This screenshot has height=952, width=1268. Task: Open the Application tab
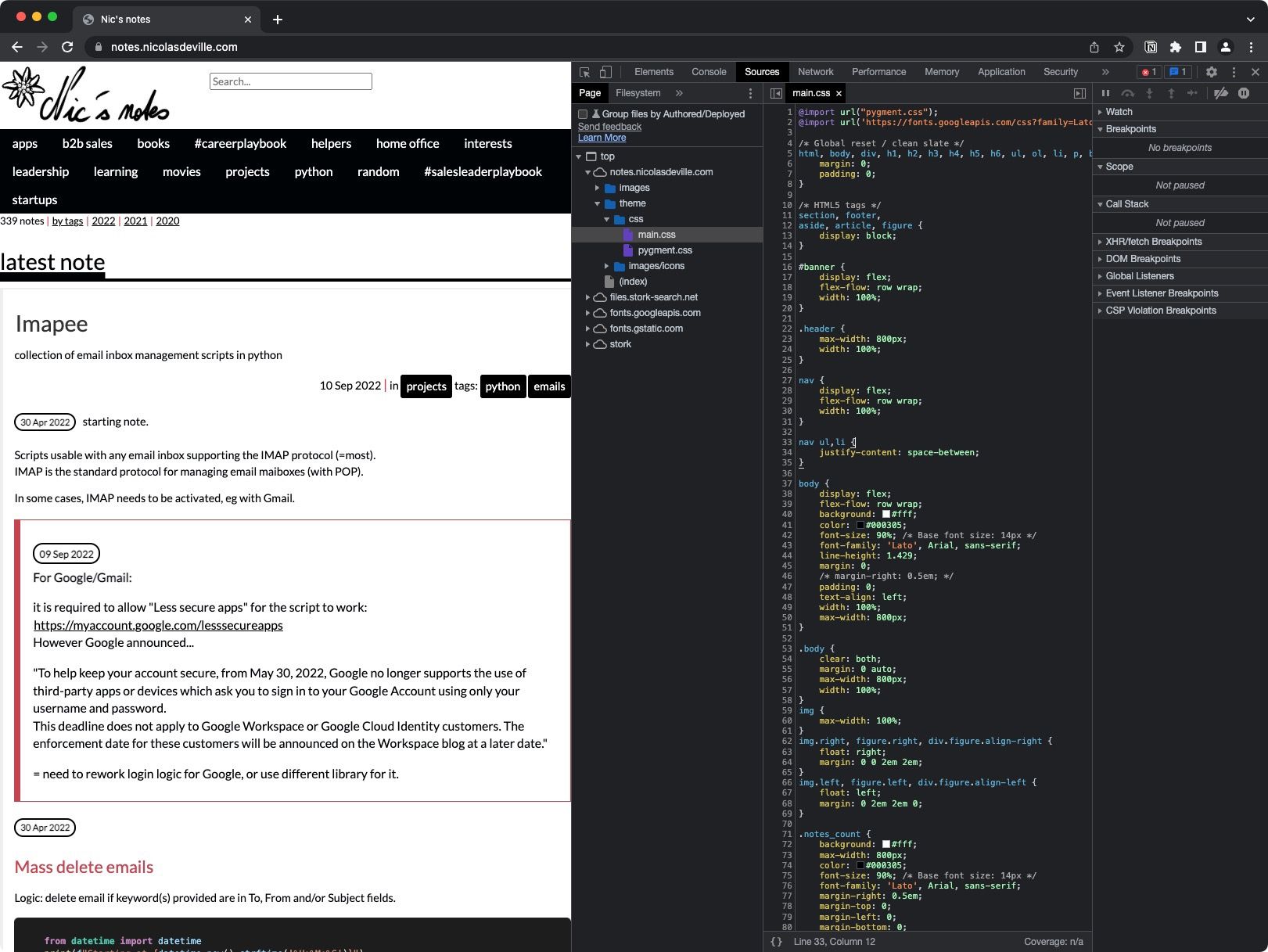click(x=1001, y=72)
